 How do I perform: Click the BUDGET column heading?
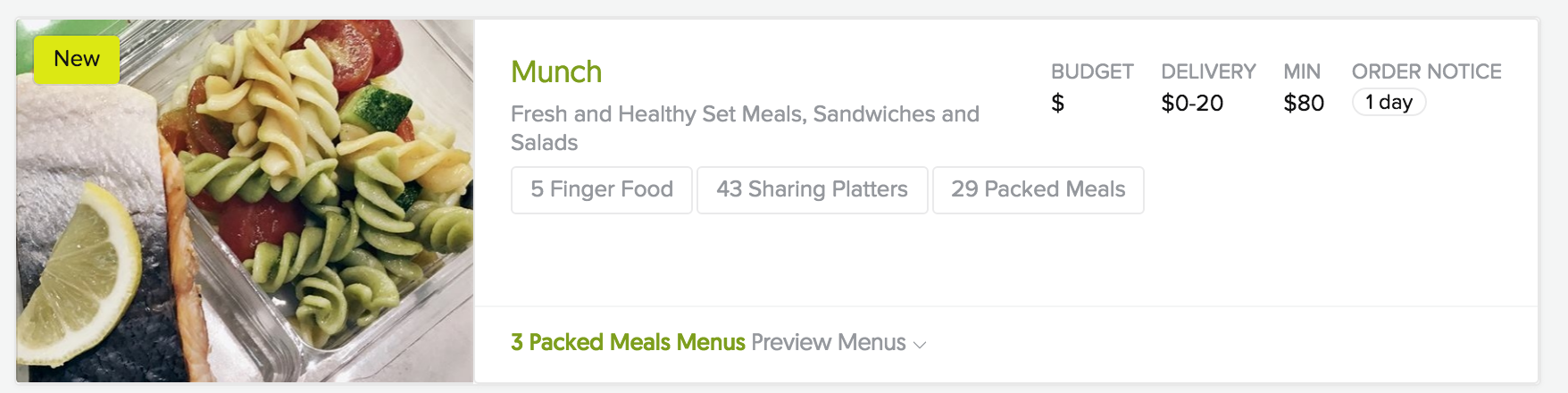pyautogui.click(x=1091, y=71)
